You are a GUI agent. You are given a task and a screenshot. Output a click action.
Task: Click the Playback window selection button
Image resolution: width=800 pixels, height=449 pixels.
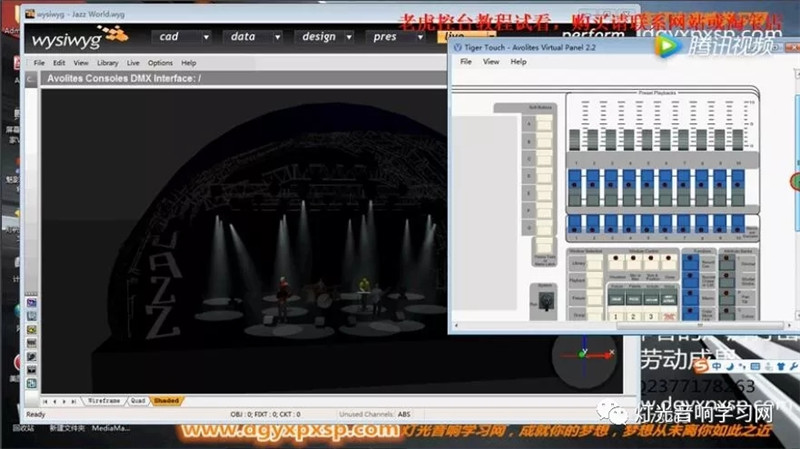(x=594, y=280)
